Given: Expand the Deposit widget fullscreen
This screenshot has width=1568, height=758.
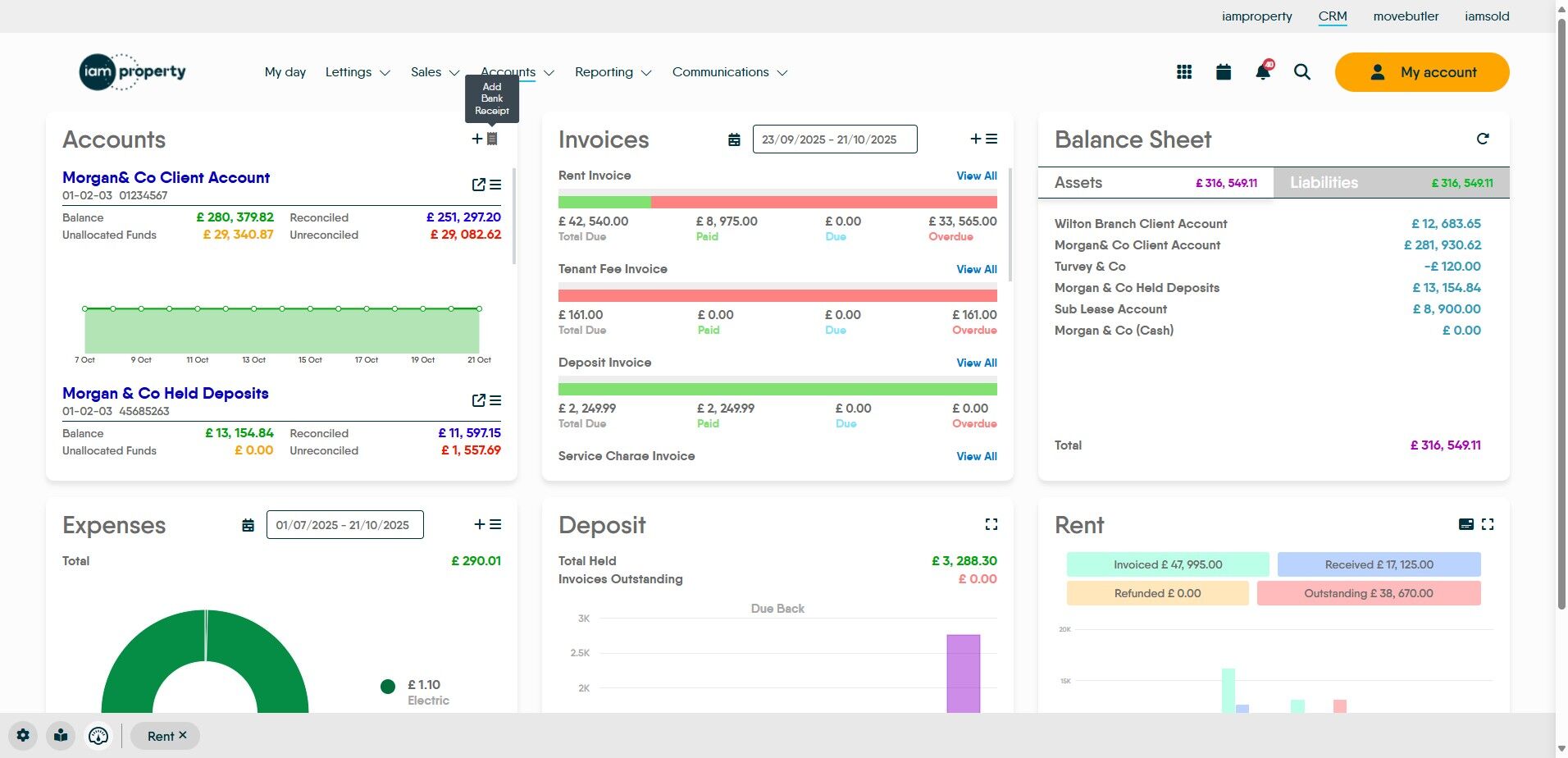Looking at the screenshot, I should 991,524.
